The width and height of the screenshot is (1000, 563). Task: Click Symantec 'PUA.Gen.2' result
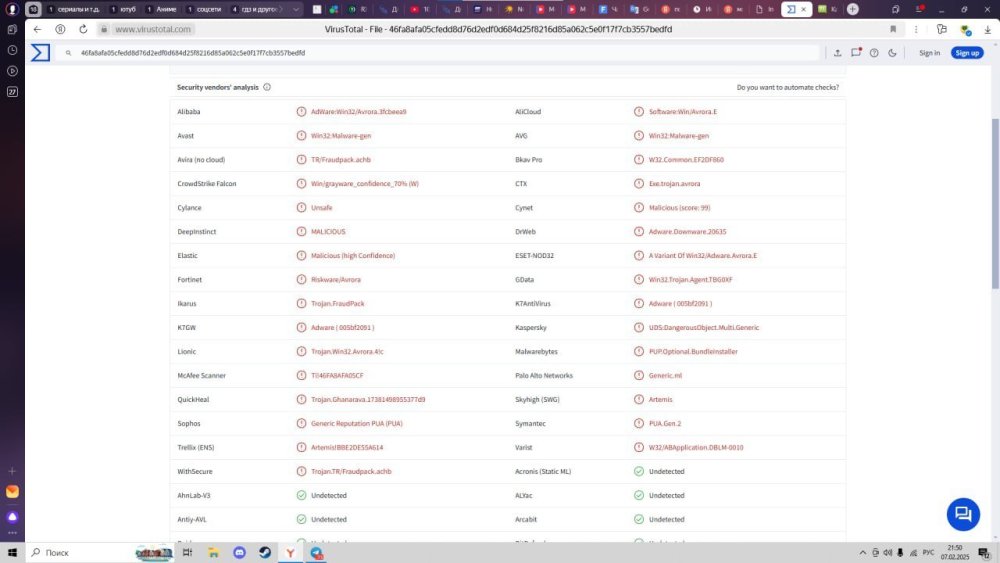point(665,423)
